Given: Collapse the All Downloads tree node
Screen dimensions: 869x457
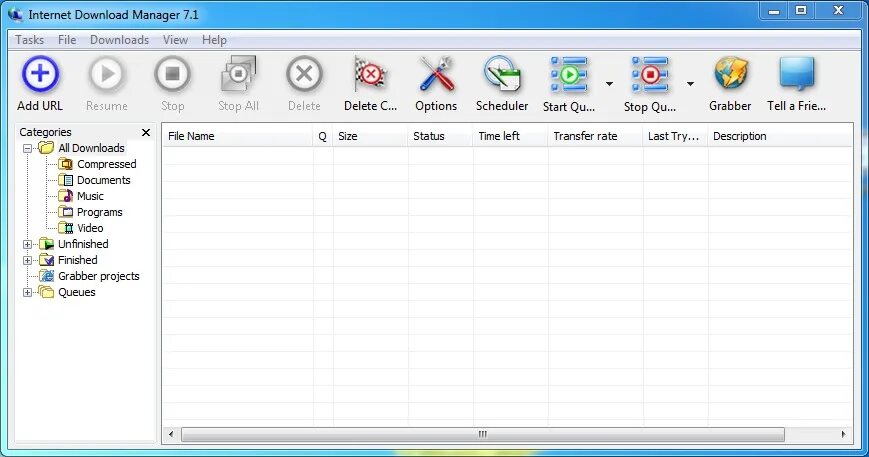Looking at the screenshot, I should click(27, 148).
